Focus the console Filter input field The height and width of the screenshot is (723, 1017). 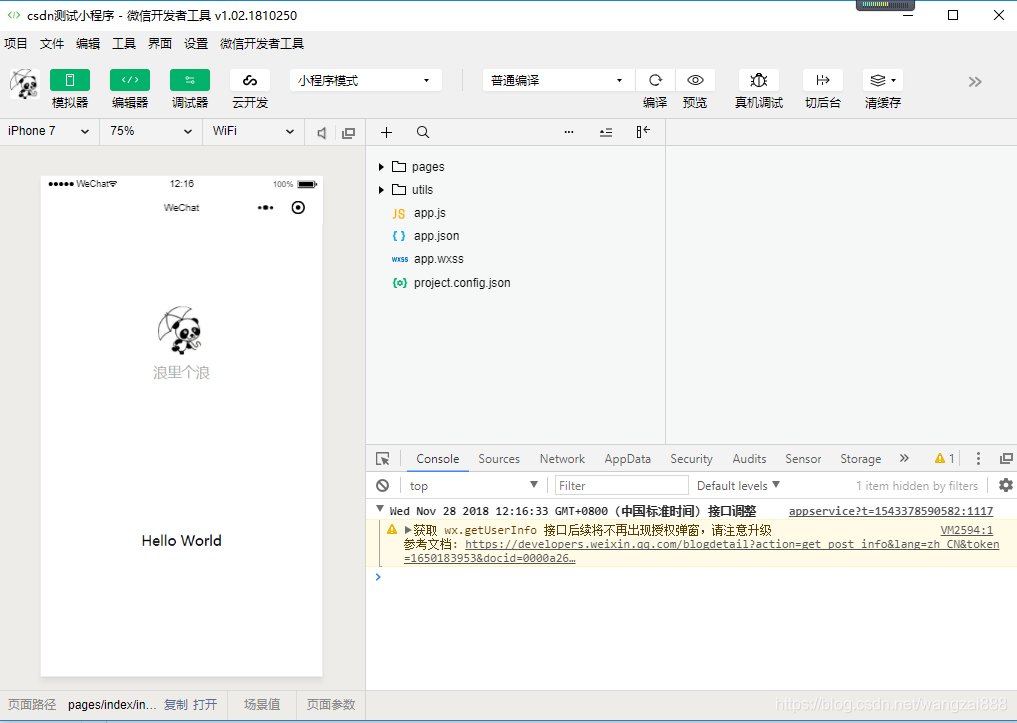pos(621,486)
